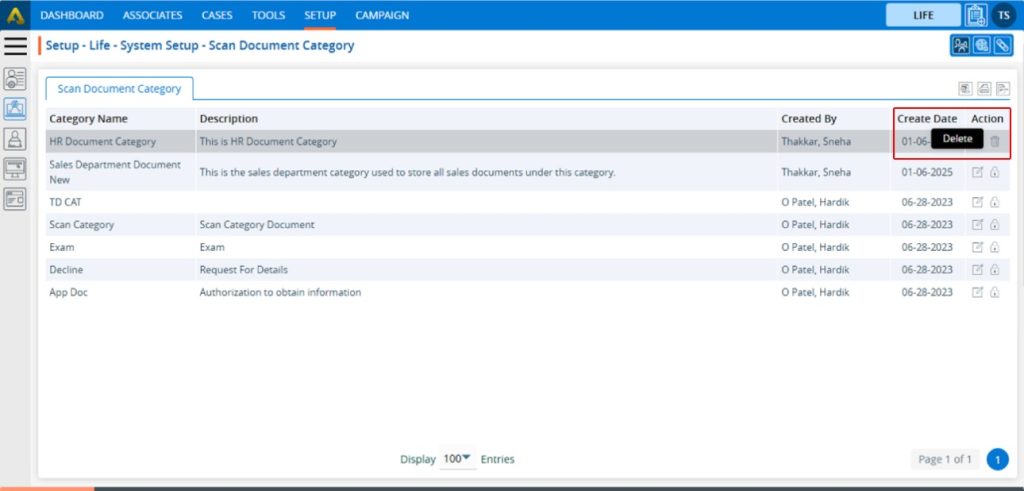Open the TOOLS menu in top bar
Screen dimensions: 1024x491
coord(268,15)
